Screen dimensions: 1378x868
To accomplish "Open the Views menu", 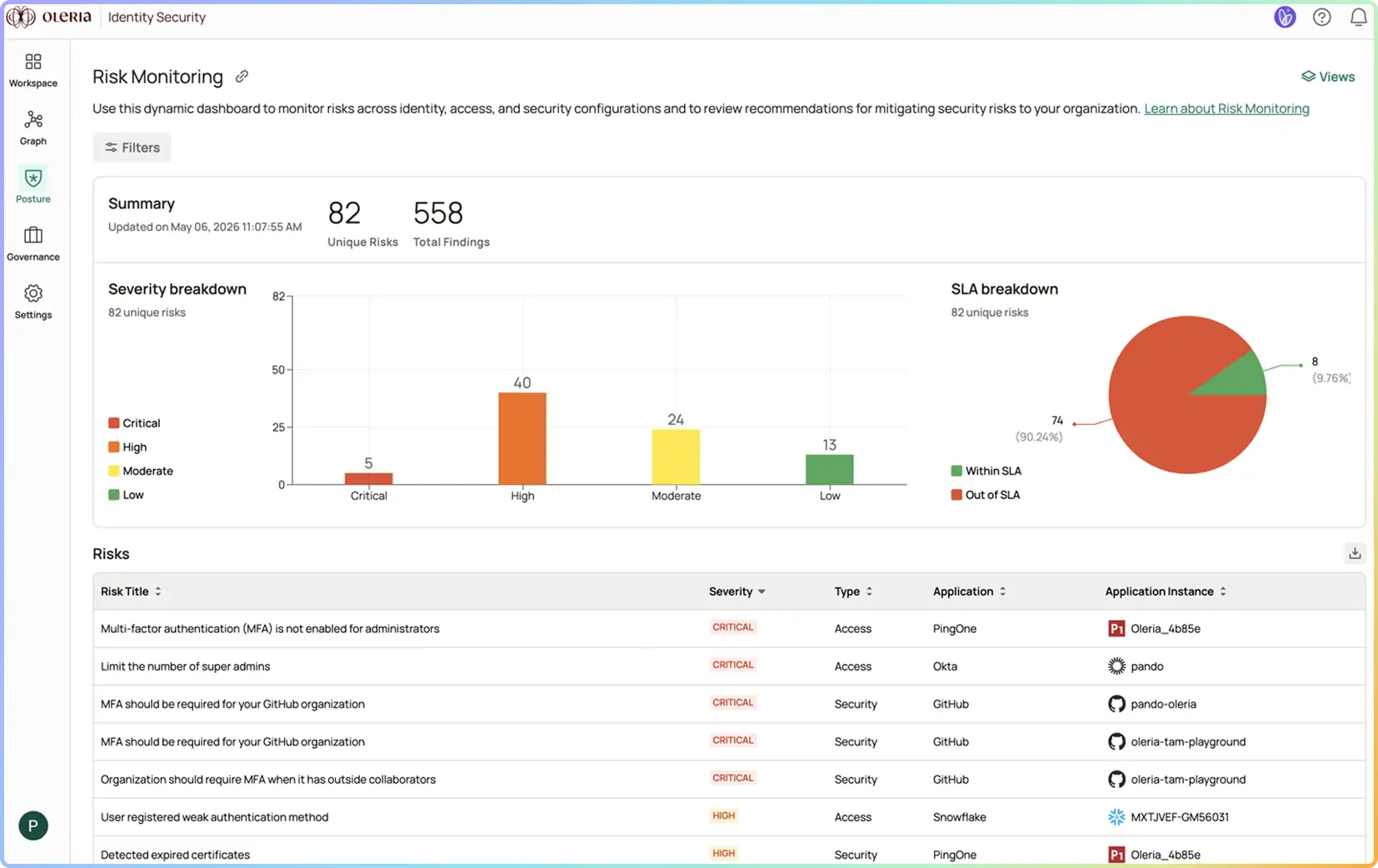I will coord(1328,77).
